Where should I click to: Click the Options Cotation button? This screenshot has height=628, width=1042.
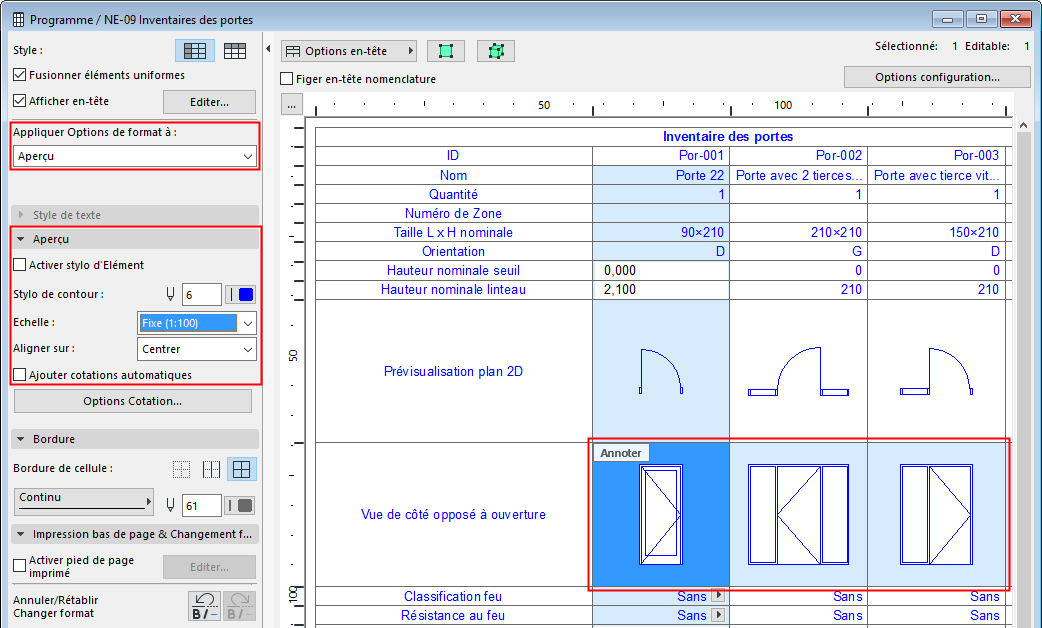point(133,401)
